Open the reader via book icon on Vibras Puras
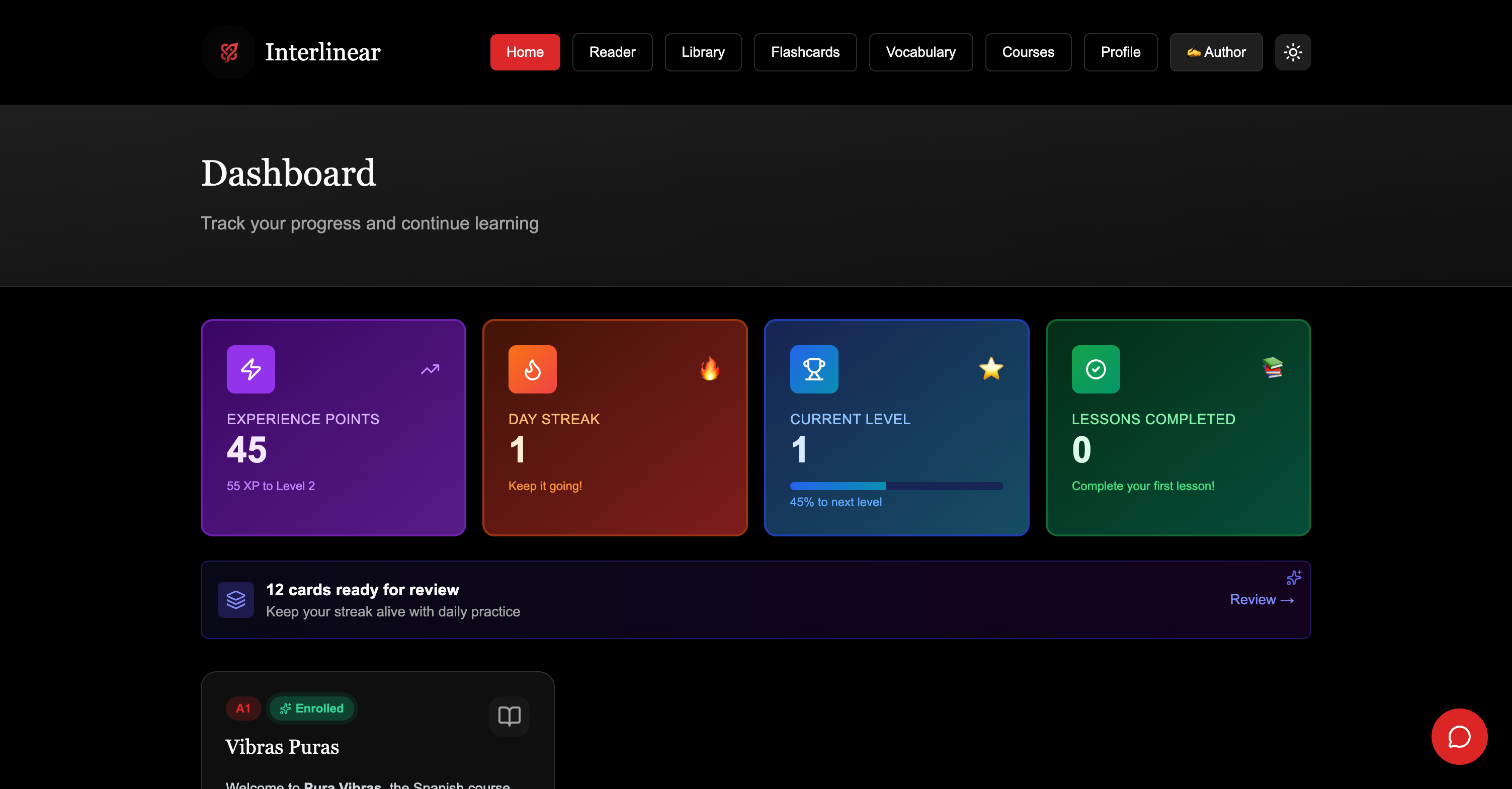The width and height of the screenshot is (1512, 789). (x=509, y=716)
